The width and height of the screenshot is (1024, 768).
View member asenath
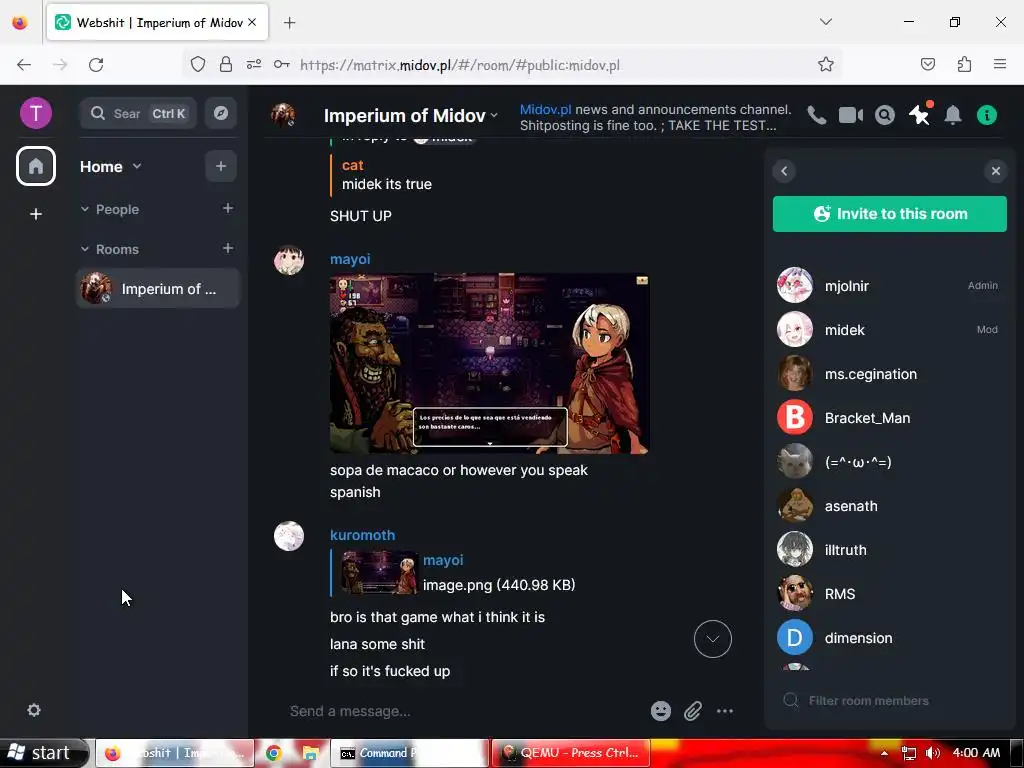889,505
